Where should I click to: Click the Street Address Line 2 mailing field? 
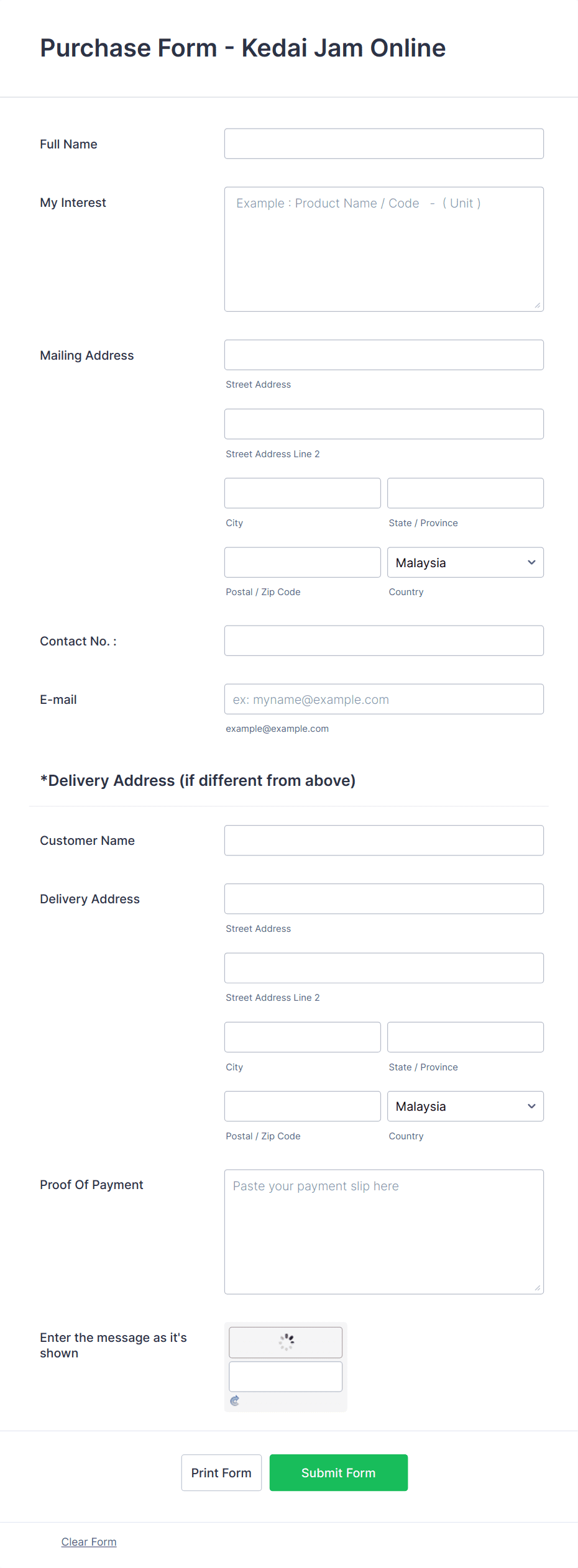[x=383, y=424]
